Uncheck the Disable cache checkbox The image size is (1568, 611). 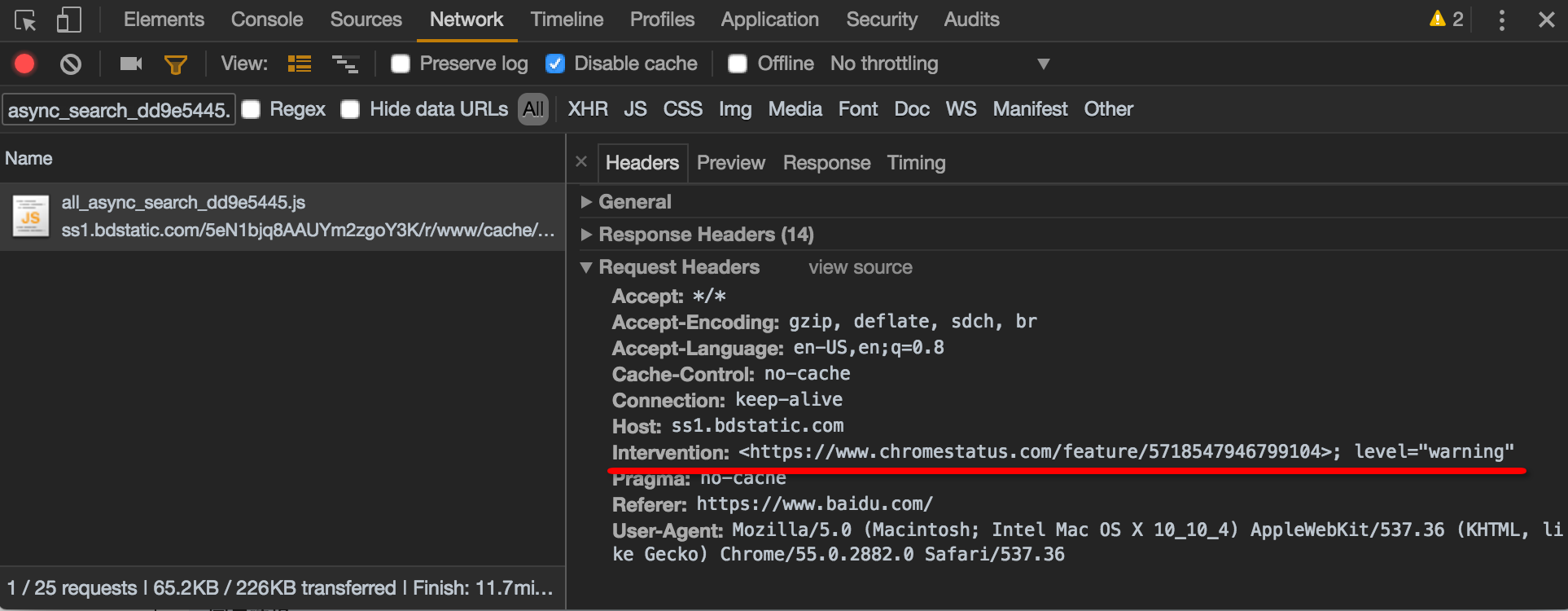click(x=555, y=64)
